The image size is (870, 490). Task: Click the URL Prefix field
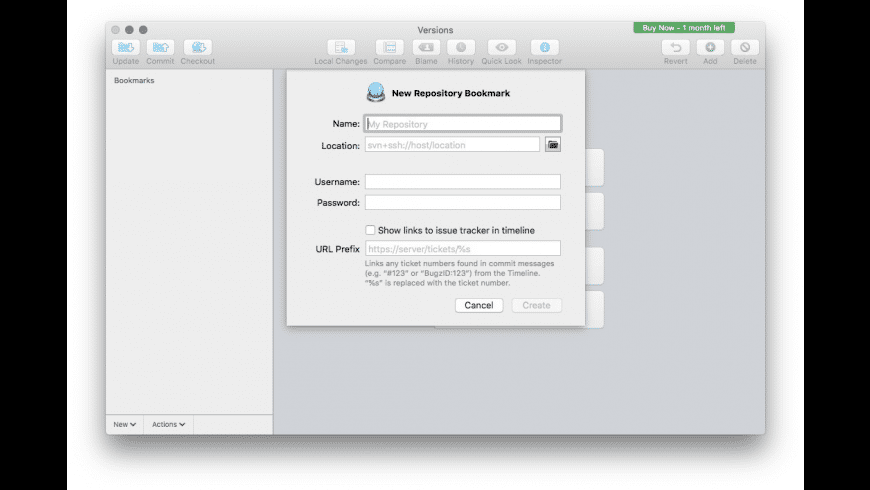click(x=463, y=249)
